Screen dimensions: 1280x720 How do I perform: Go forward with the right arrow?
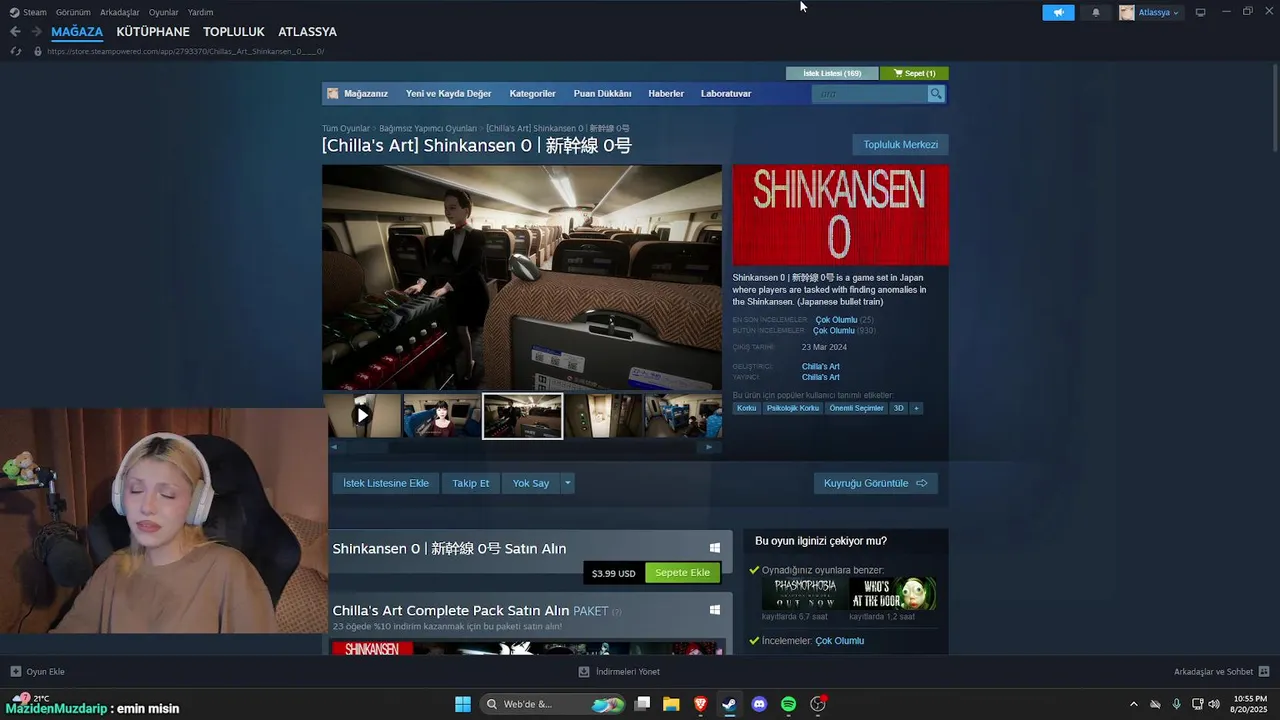click(36, 32)
